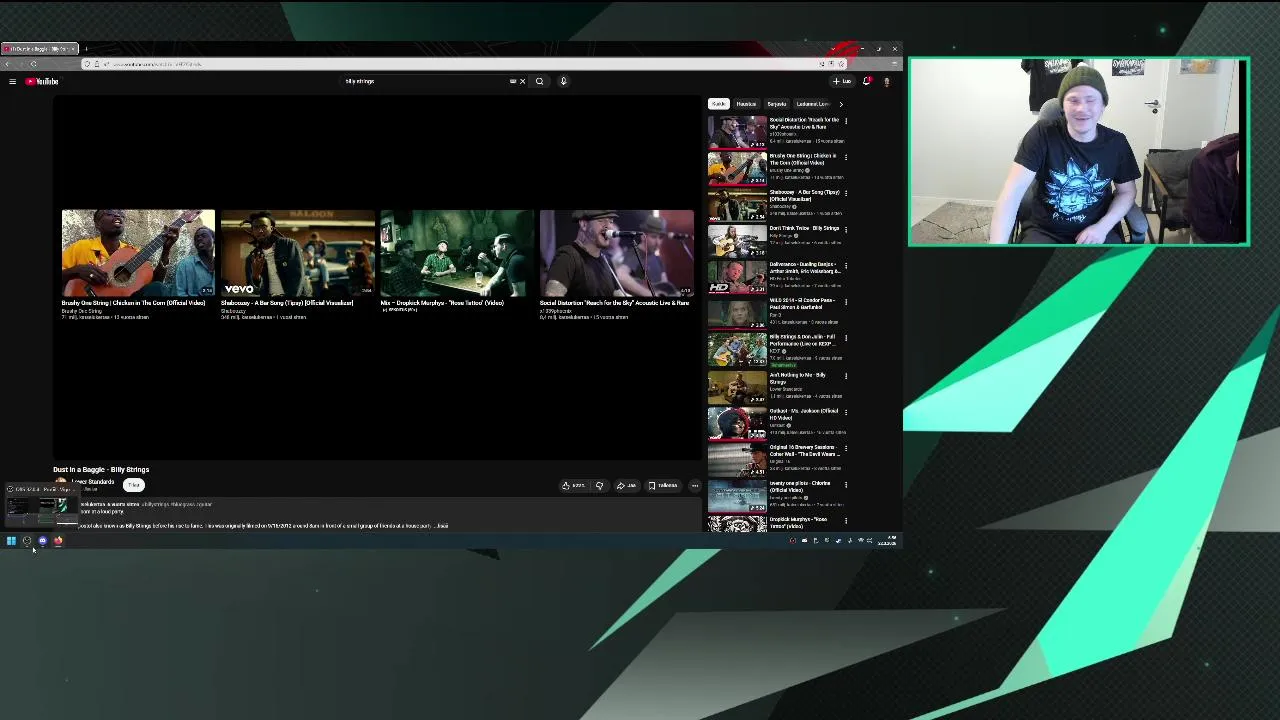Open Dropkick Murphys Rose Tattoo mix endscreen thumbnail

coord(457,252)
